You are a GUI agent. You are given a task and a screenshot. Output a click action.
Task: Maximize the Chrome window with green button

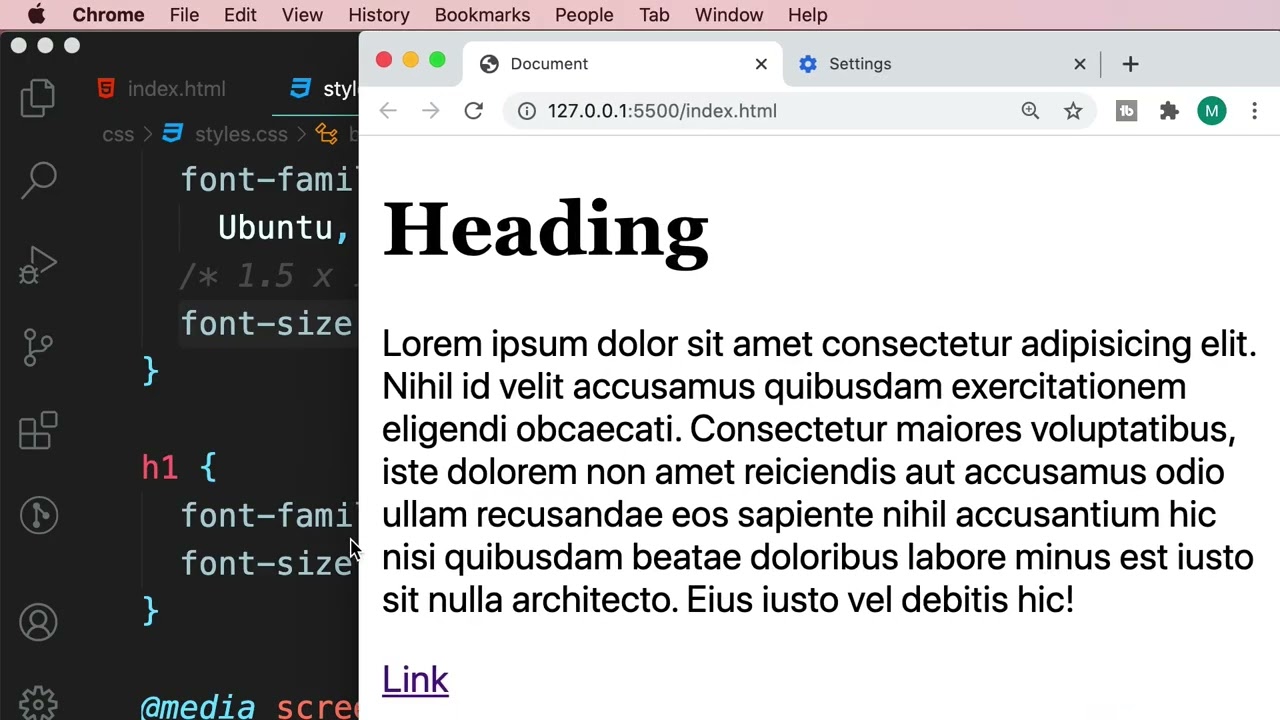[437, 60]
